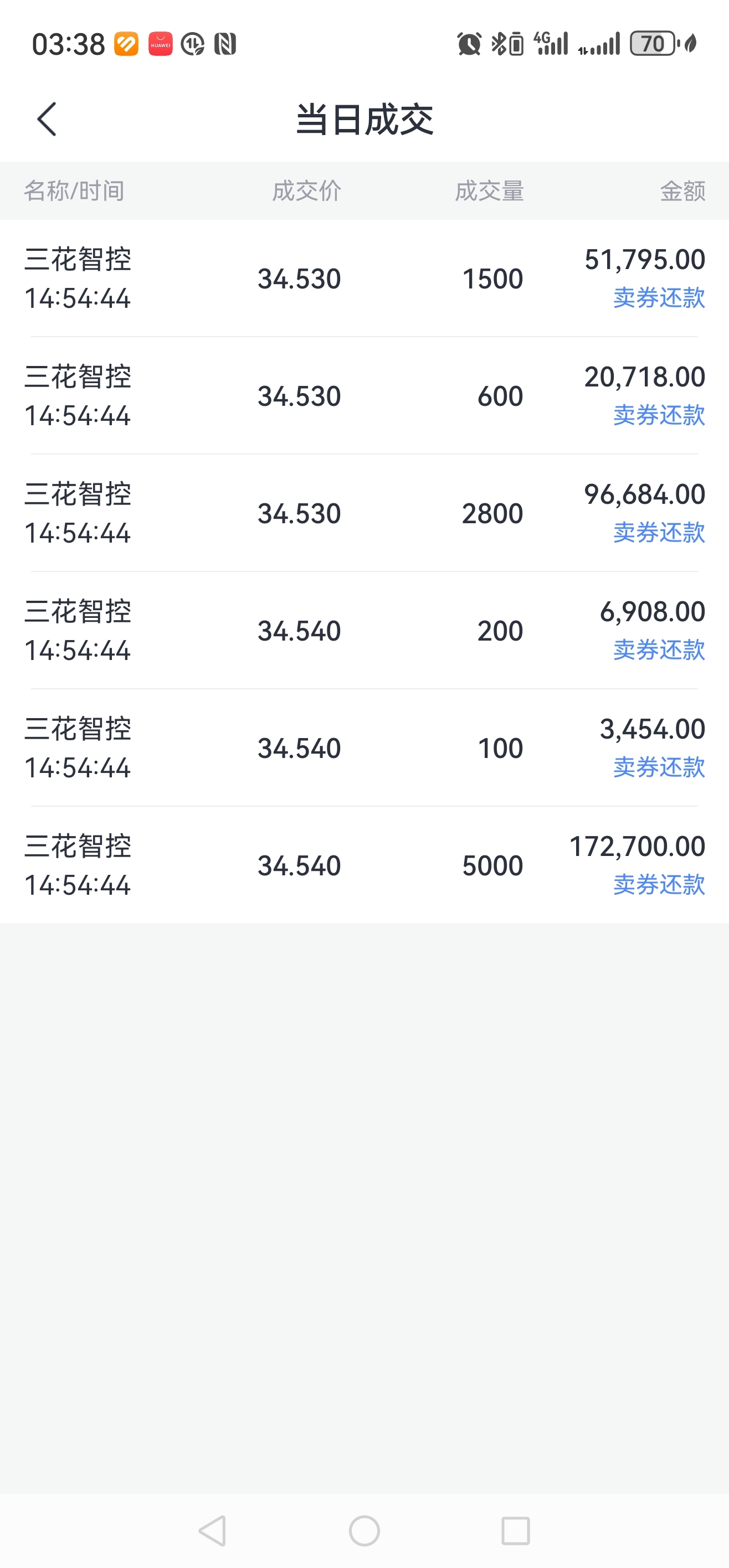
Task: Tap 卖券还款 link under 20,718.00
Action: point(659,415)
